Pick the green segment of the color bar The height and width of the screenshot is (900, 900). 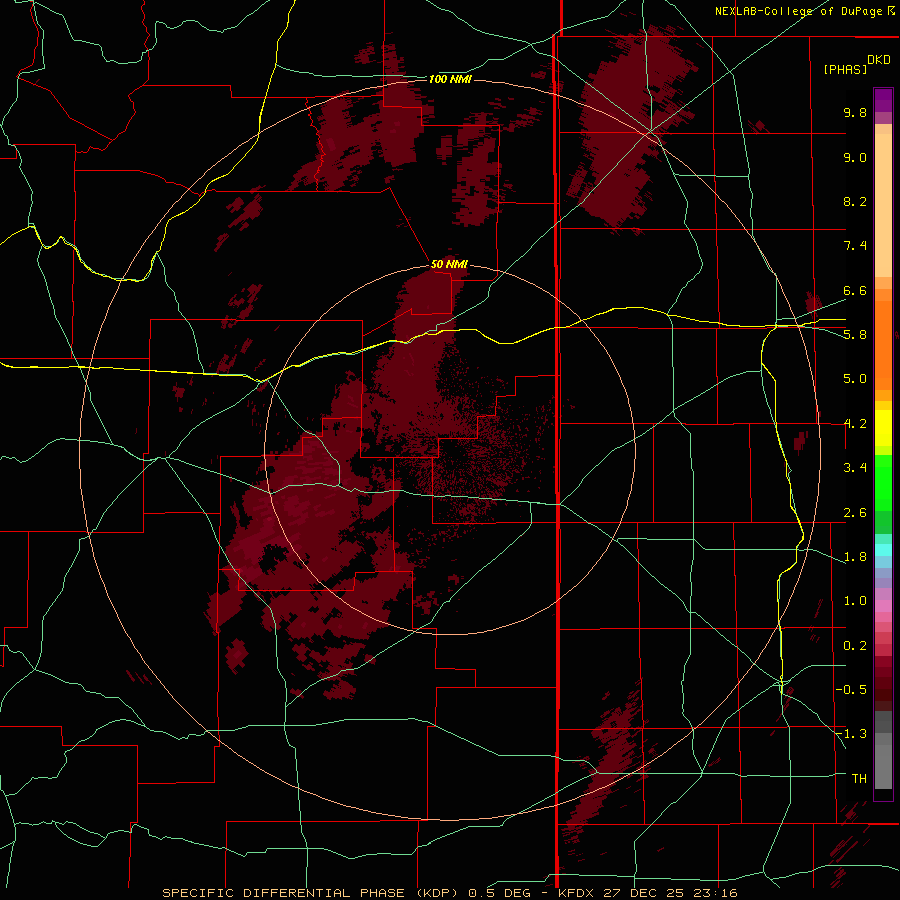coord(883,484)
